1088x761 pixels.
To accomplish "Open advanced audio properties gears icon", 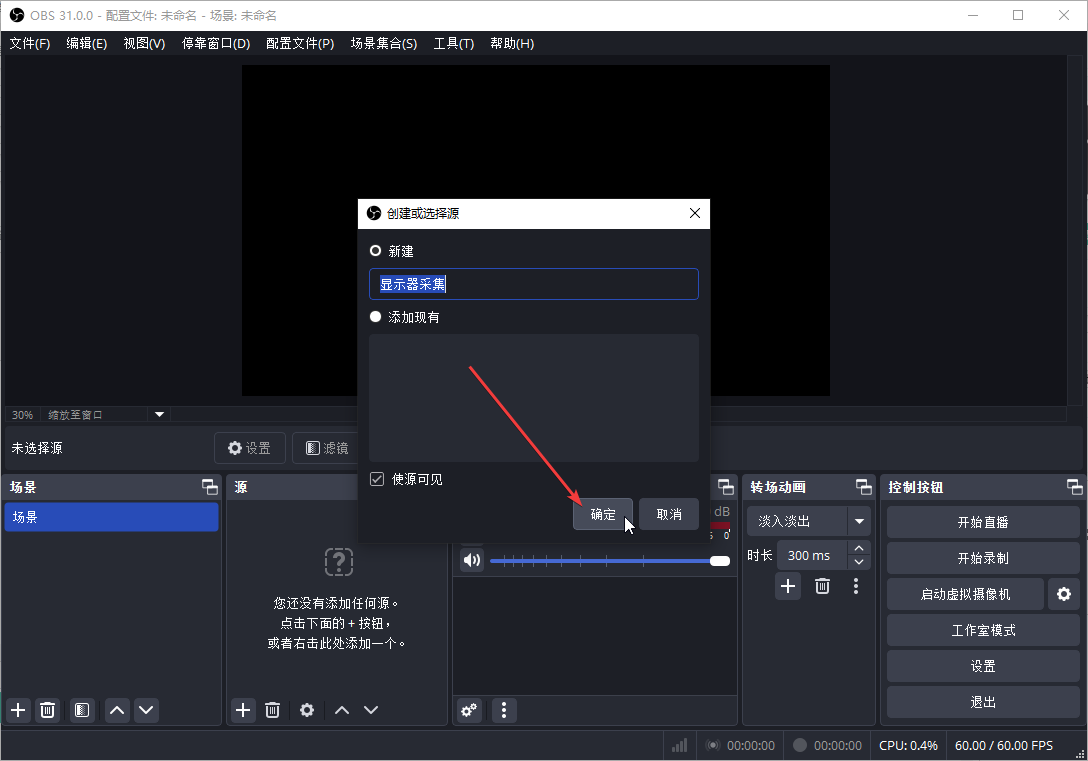I will 469,710.
